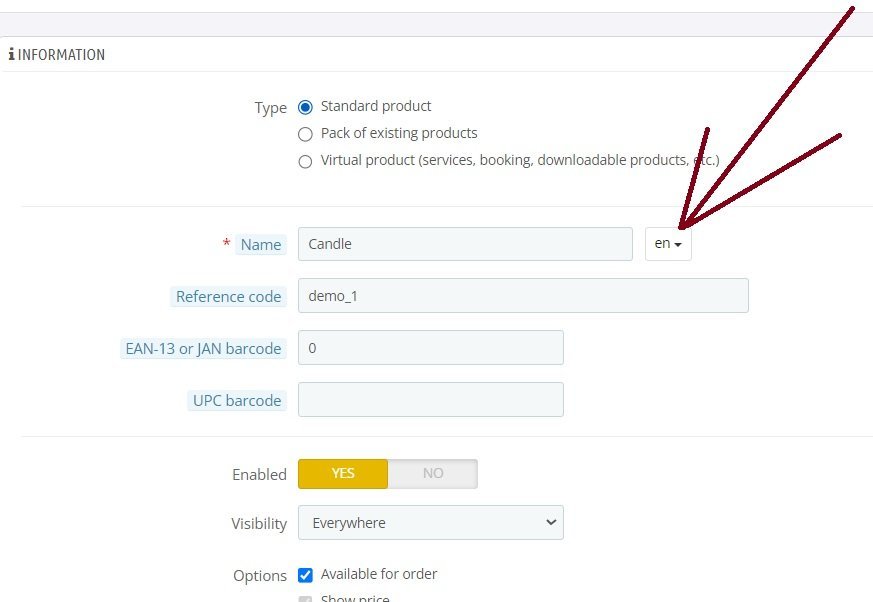
Task: Expand the Visibility dropdown showing Everywhere
Action: 431,522
